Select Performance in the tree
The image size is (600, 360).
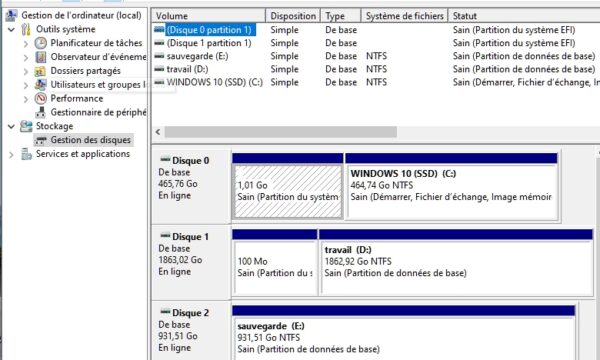pos(77,98)
